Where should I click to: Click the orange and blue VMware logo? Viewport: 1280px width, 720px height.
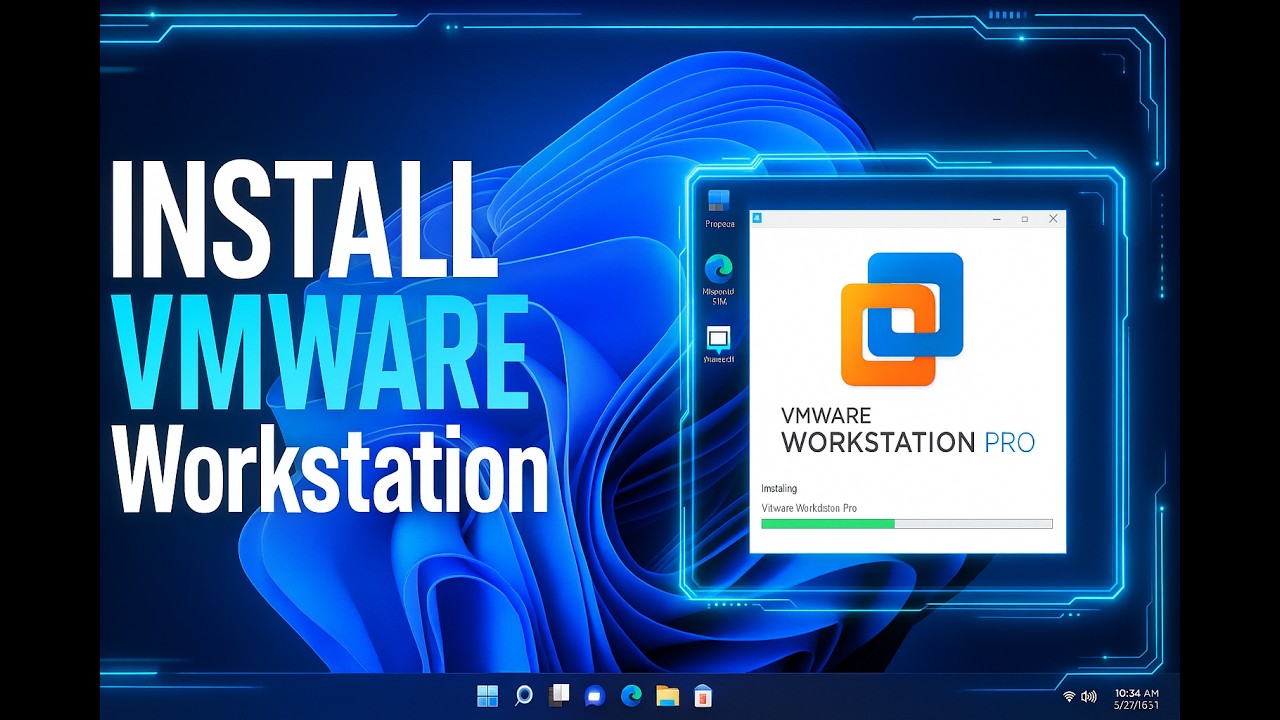click(902, 319)
